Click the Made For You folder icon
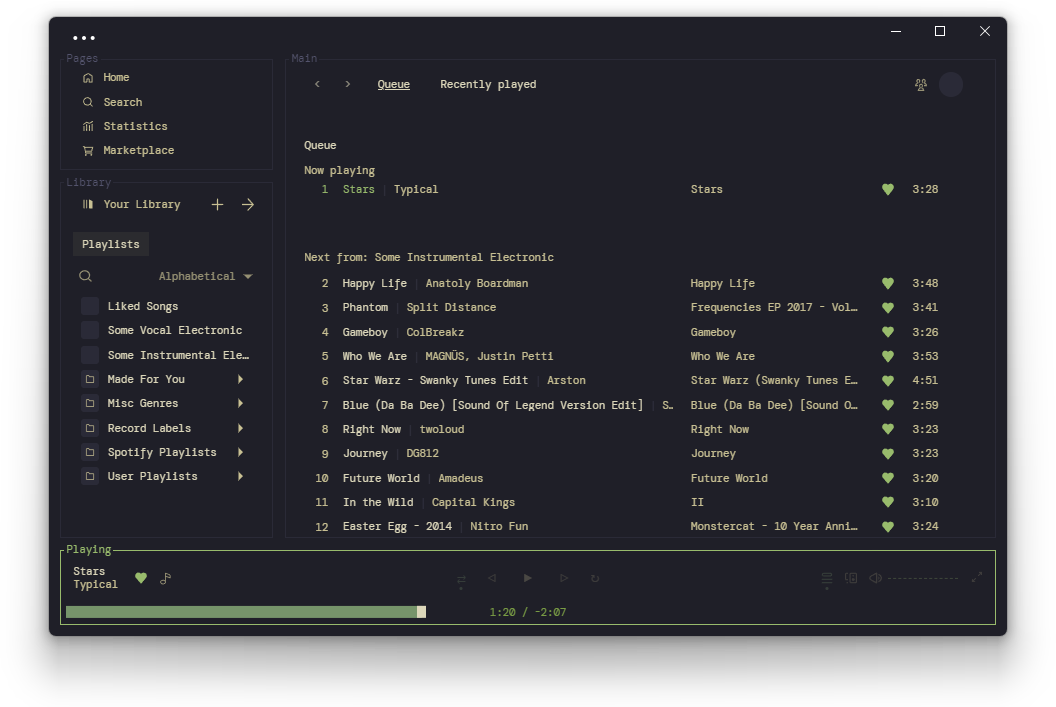Image resolution: width=1056 pixels, height=707 pixels. tap(90, 379)
